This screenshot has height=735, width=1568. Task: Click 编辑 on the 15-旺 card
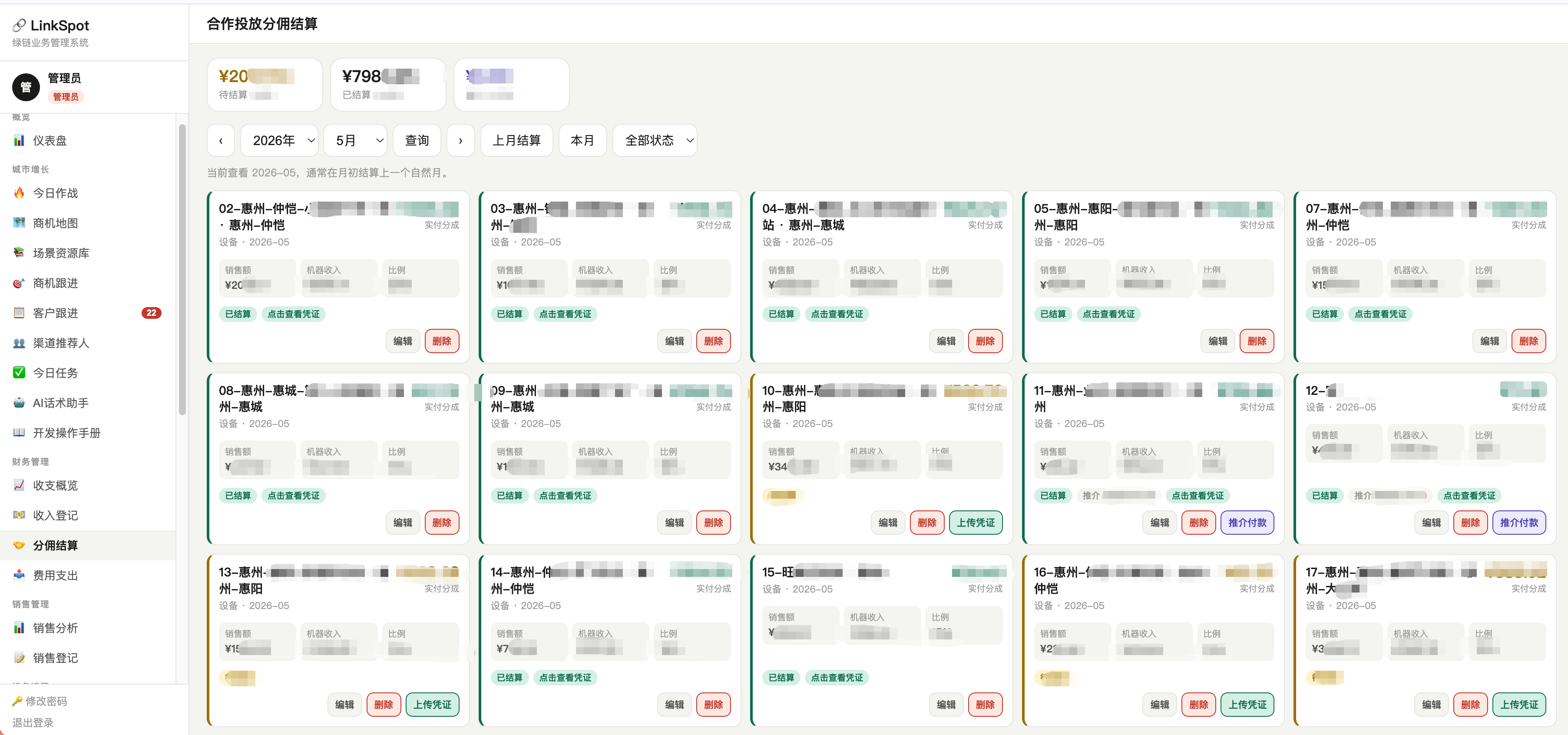coord(946,705)
